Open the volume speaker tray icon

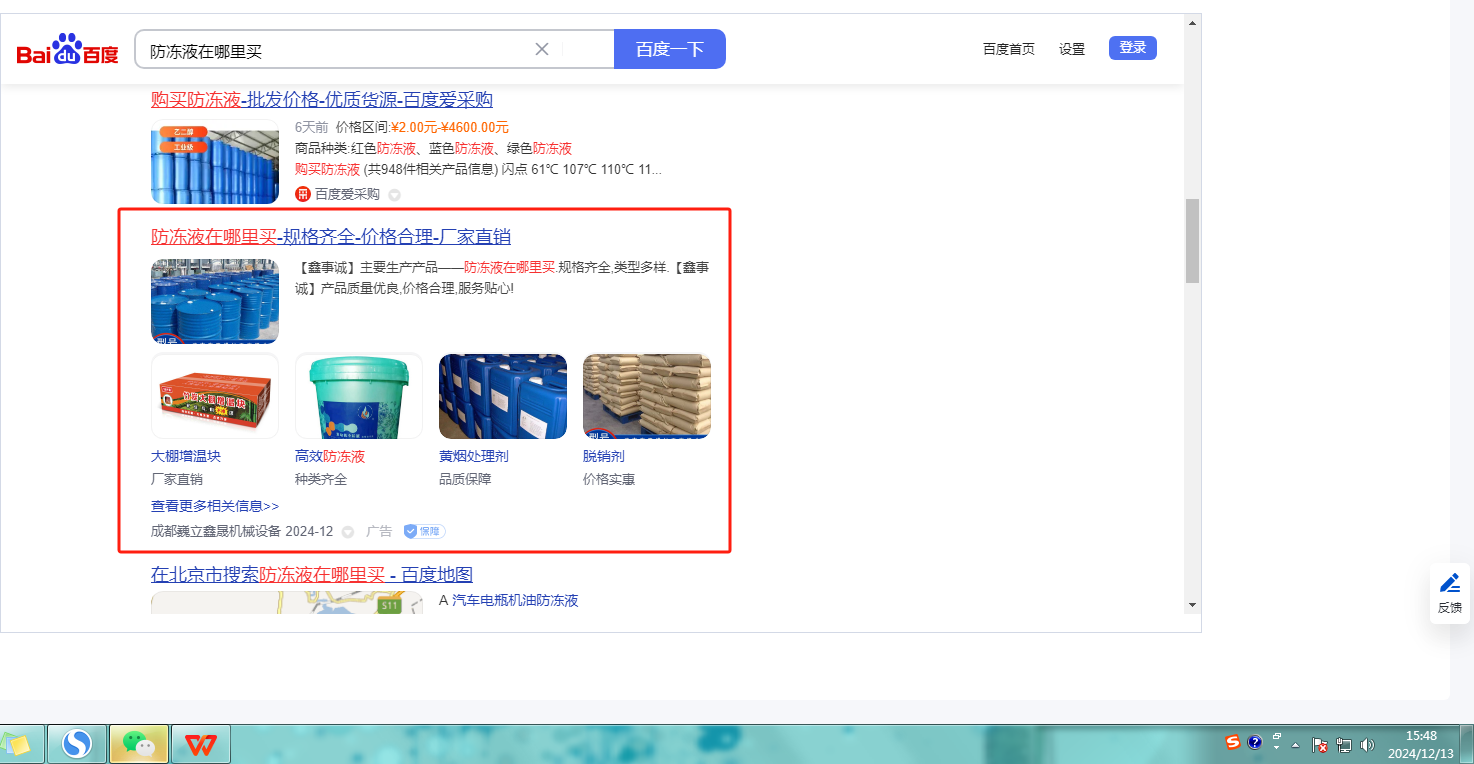pyautogui.click(x=1367, y=745)
